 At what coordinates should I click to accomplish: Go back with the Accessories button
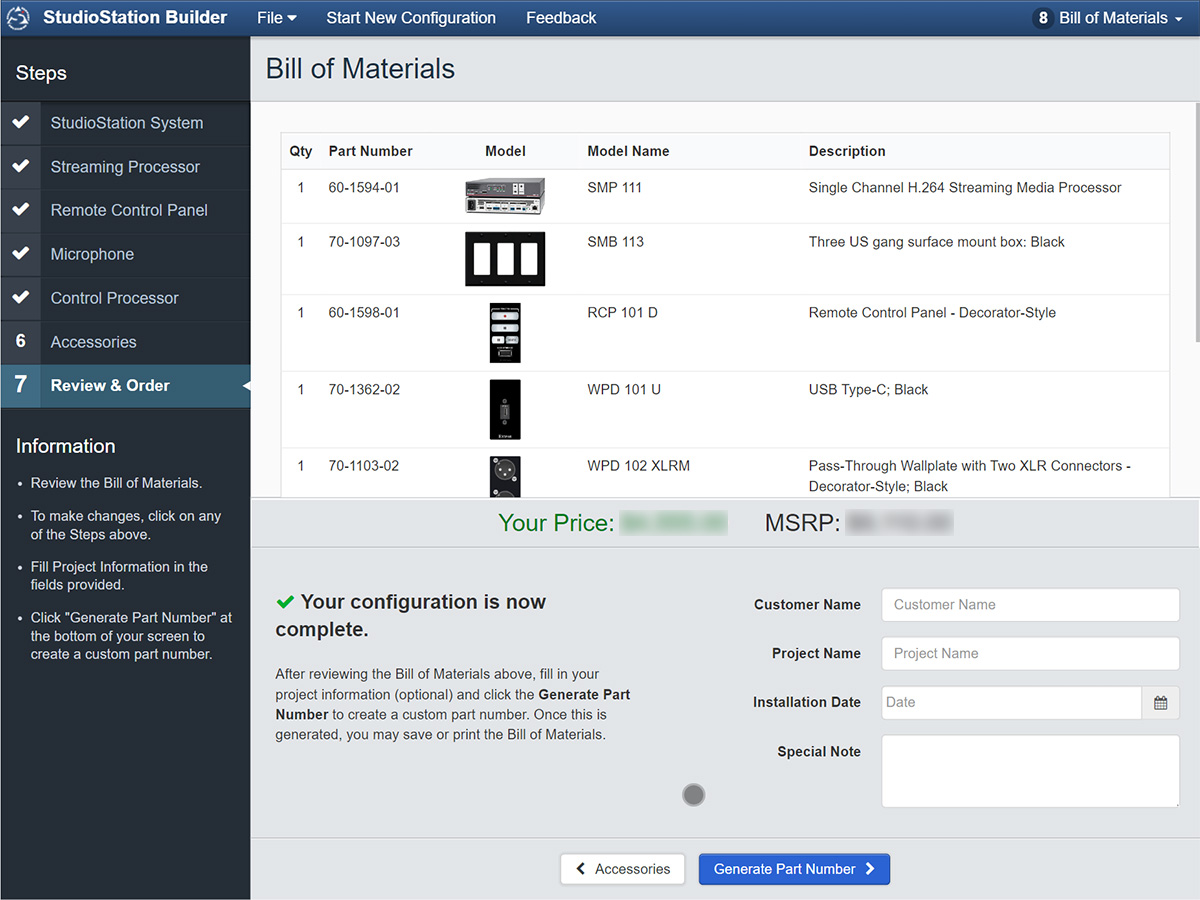(622, 869)
